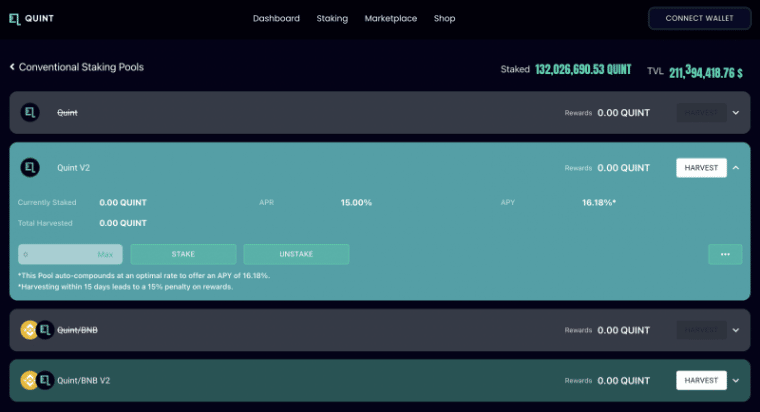Expand the Quint pool row chevron
Screen dimensions: 760x412
pyautogui.click(x=736, y=113)
